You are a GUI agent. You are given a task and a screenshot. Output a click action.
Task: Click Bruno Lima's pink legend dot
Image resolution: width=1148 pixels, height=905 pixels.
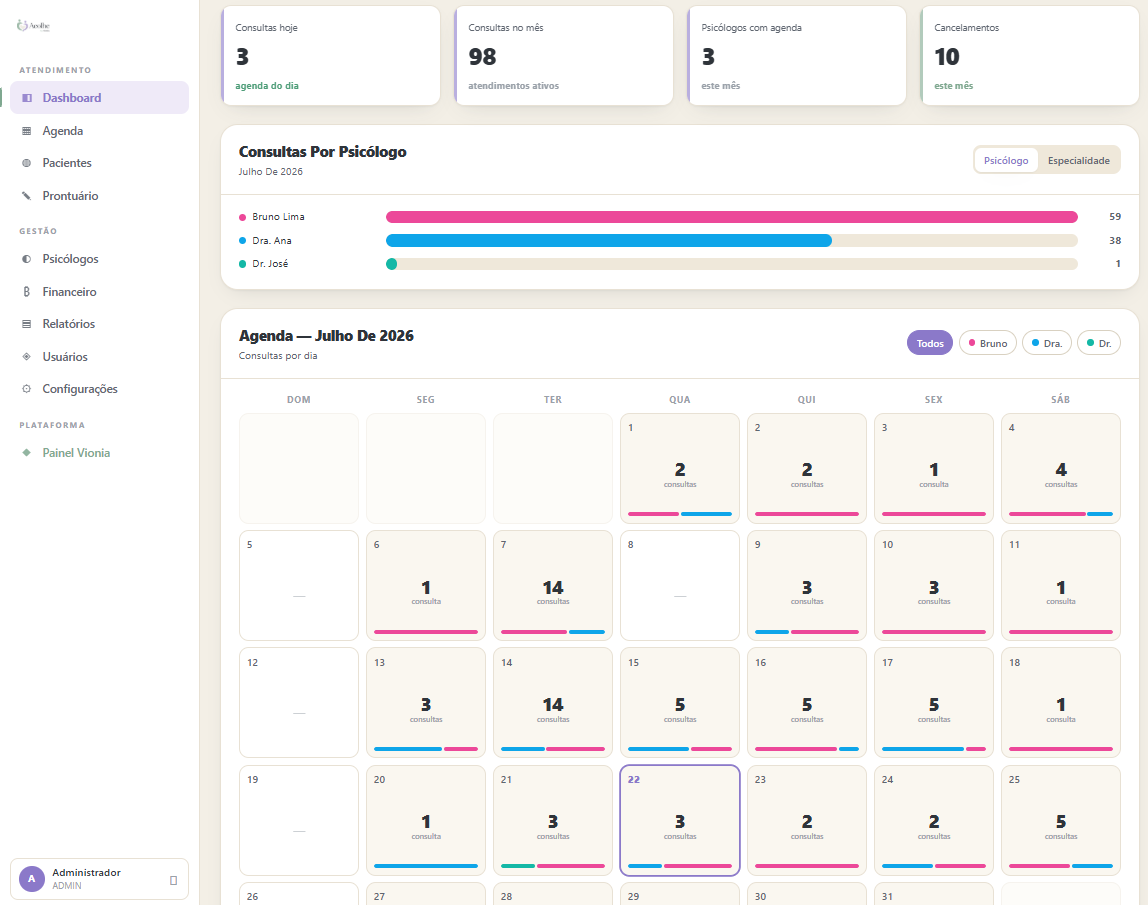242,217
